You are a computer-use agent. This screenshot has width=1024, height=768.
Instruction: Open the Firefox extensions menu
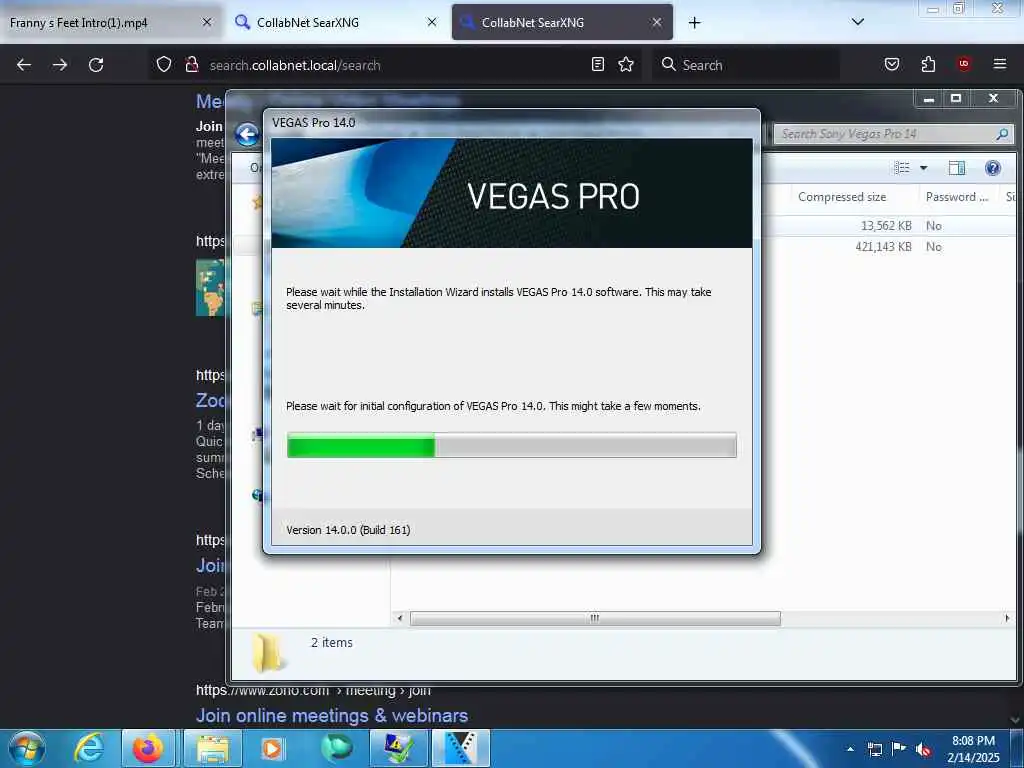pos(928,64)
